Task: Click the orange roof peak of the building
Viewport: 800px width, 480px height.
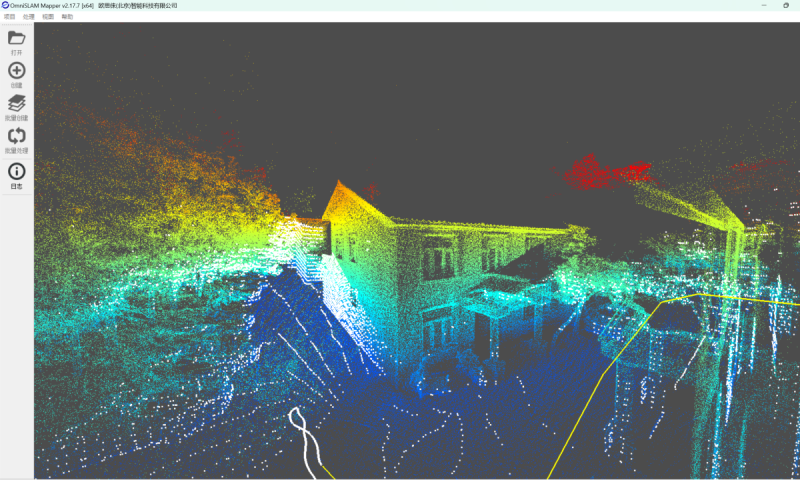Action: [x=341, y=188]
